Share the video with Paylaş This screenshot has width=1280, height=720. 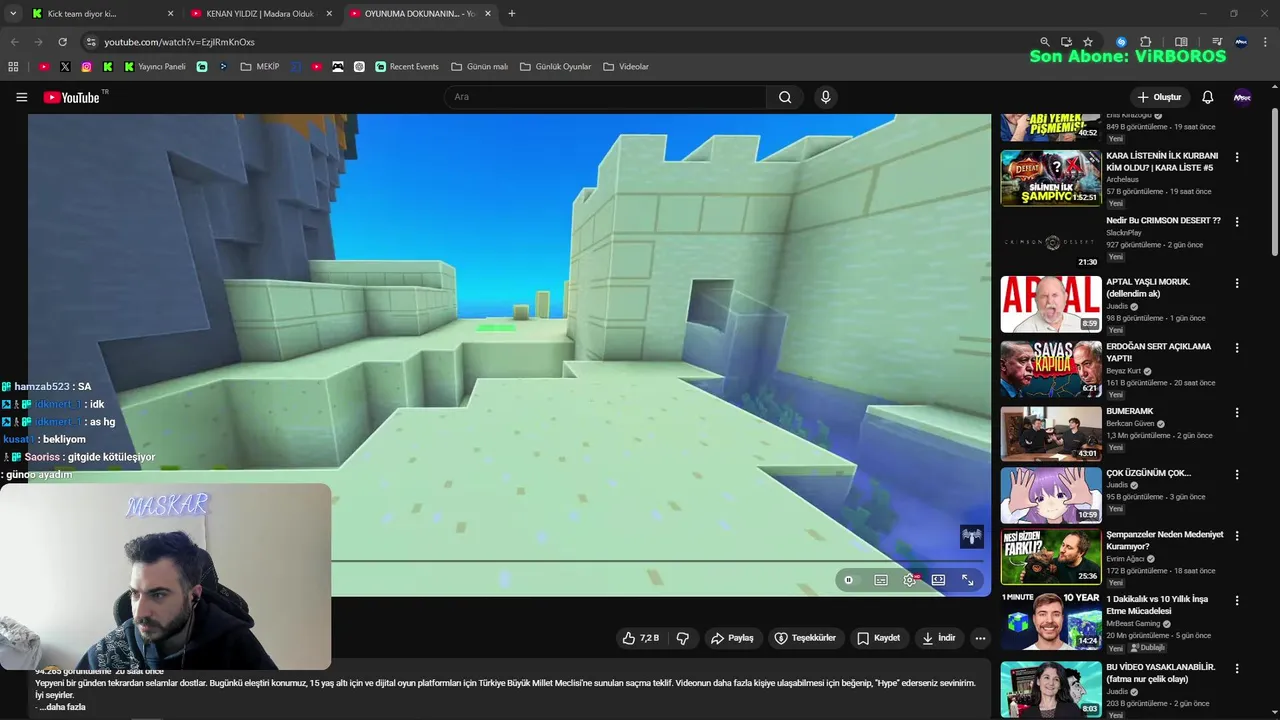pos(732,638)
